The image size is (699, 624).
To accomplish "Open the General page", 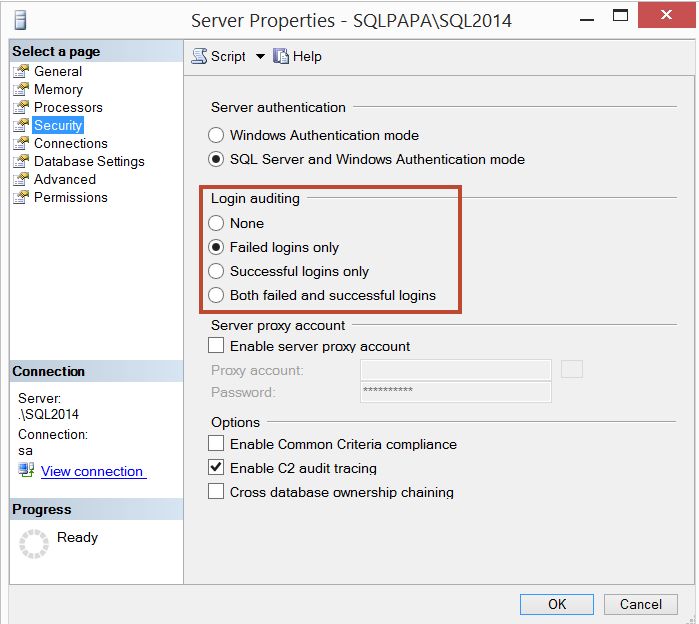I will [x=58, y=71].
